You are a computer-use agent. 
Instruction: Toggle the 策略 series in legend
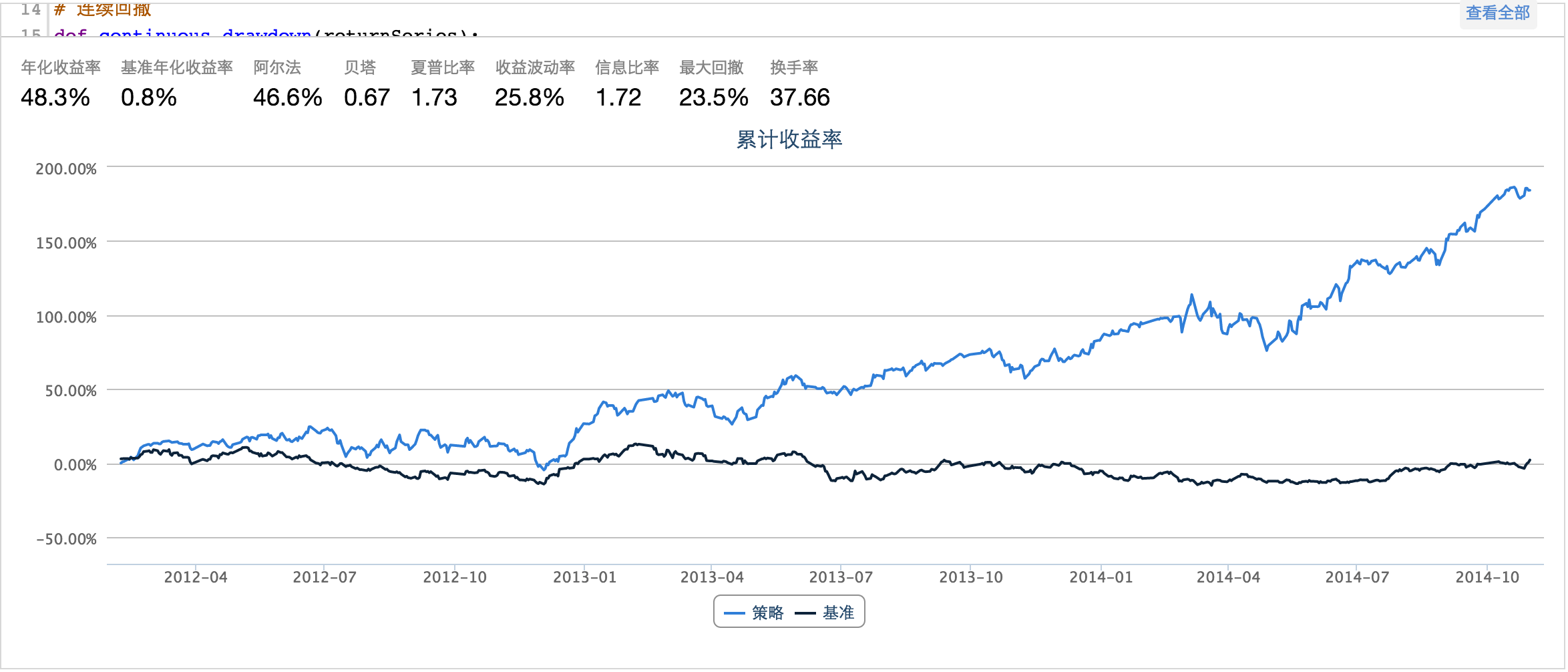[x=767, y=613]
